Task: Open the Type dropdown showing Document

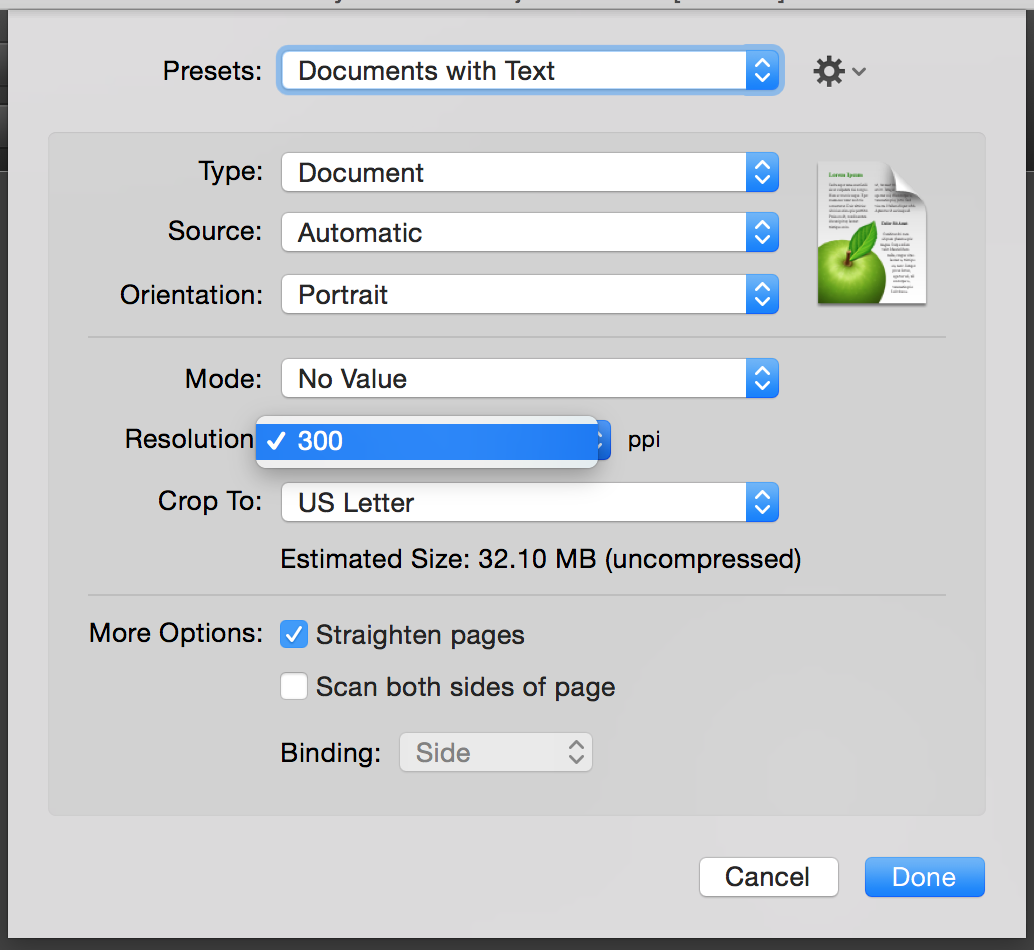Action: (x=529, y=173)
